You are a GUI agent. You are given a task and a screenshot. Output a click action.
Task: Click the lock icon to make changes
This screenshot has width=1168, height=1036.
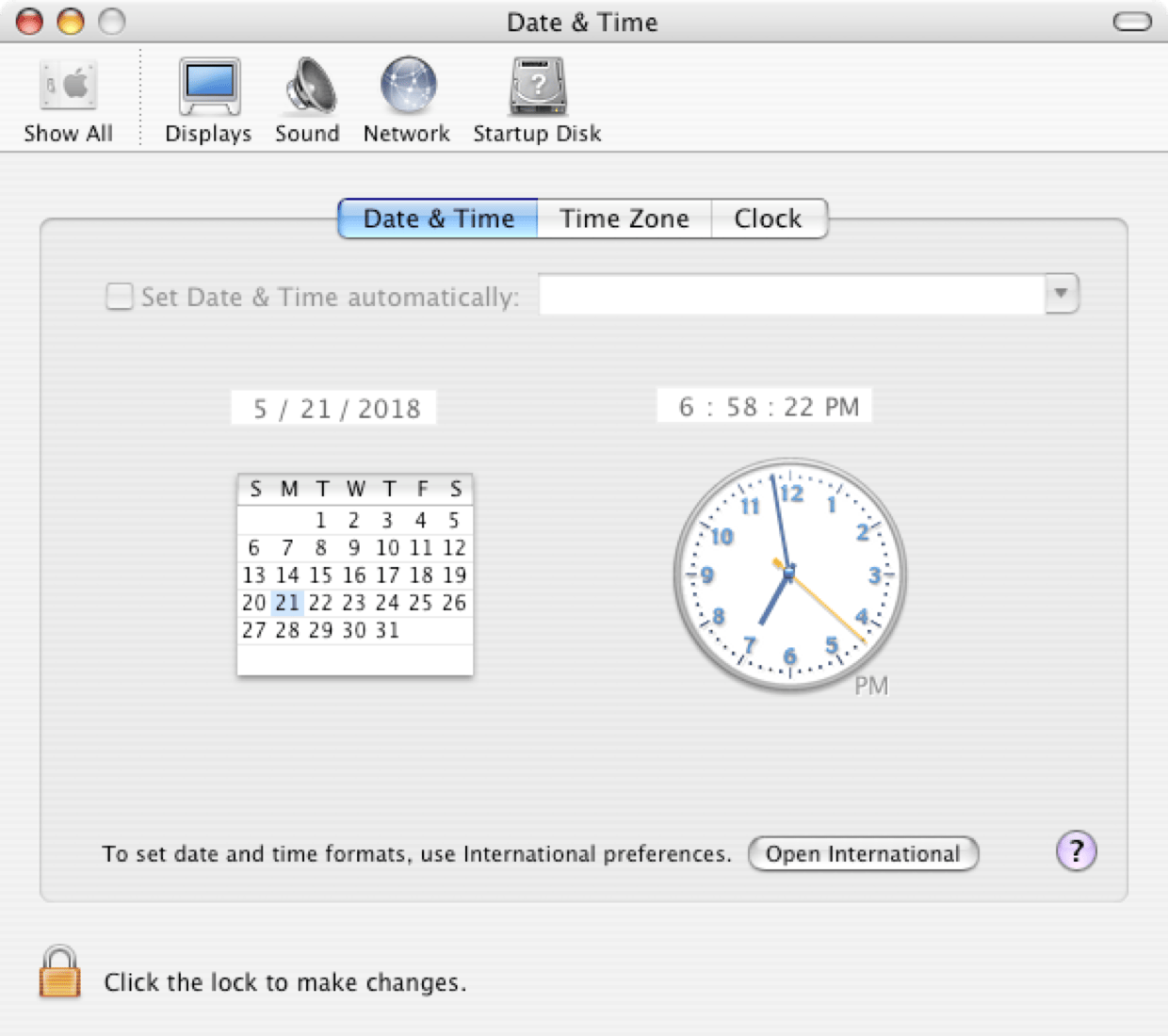coord(59,972)
